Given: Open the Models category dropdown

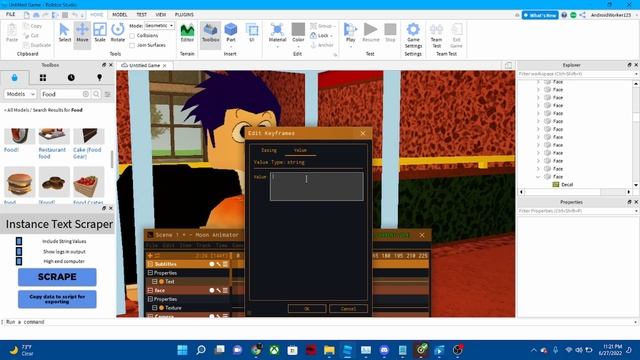Looking at the screenshot, I should (x=20, y=94).
